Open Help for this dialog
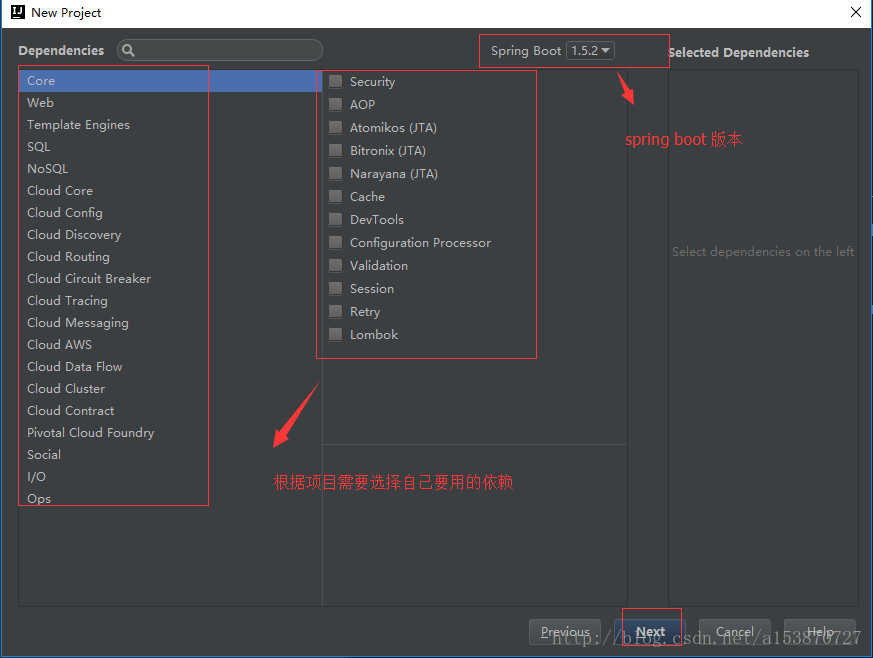 point(820,632)
